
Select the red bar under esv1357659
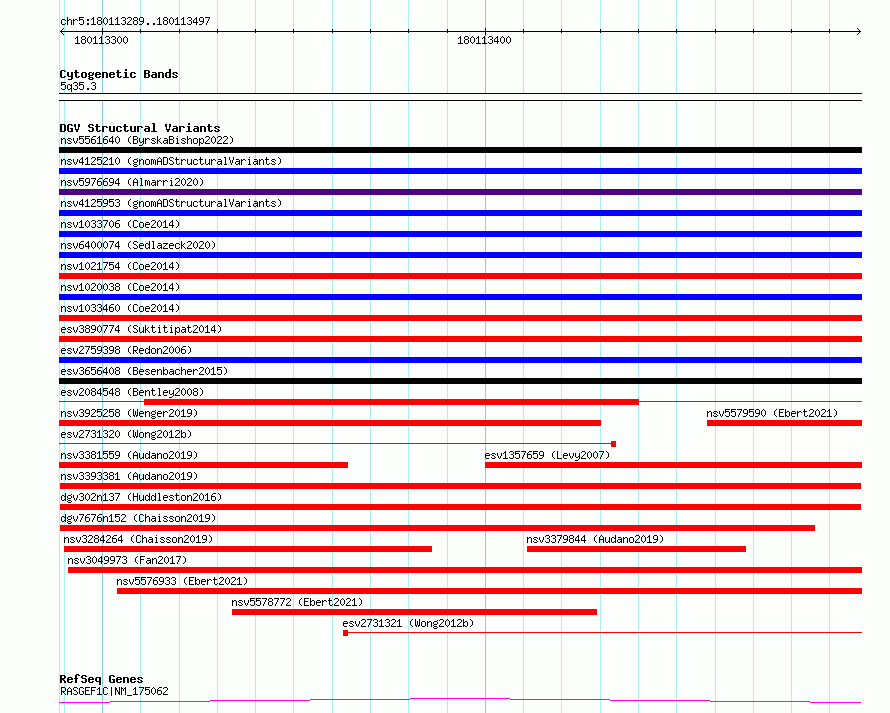pyautogui.click(x=673, y=465)
